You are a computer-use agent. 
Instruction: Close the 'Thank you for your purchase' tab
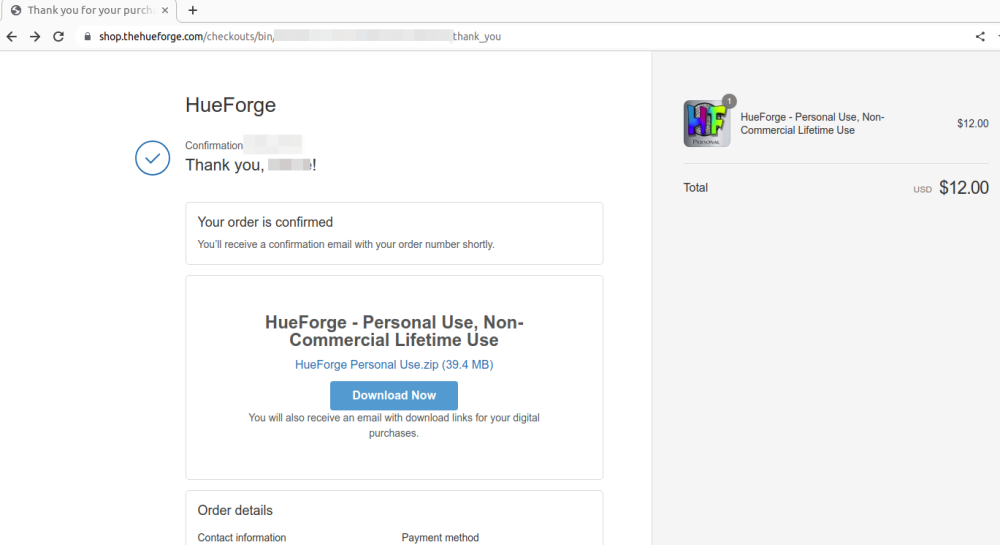(165, 10)
